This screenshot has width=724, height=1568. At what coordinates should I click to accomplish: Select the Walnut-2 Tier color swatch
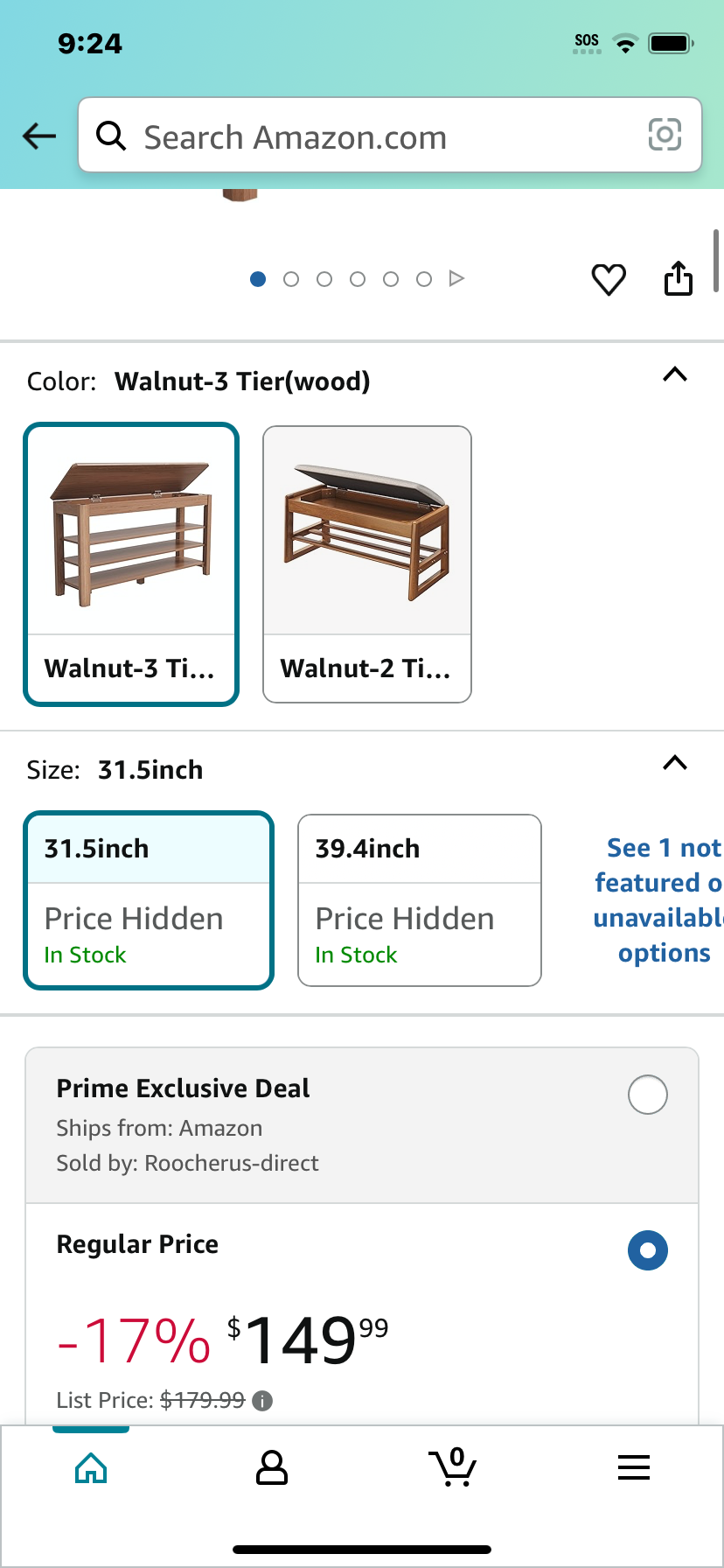click(367, 564)
